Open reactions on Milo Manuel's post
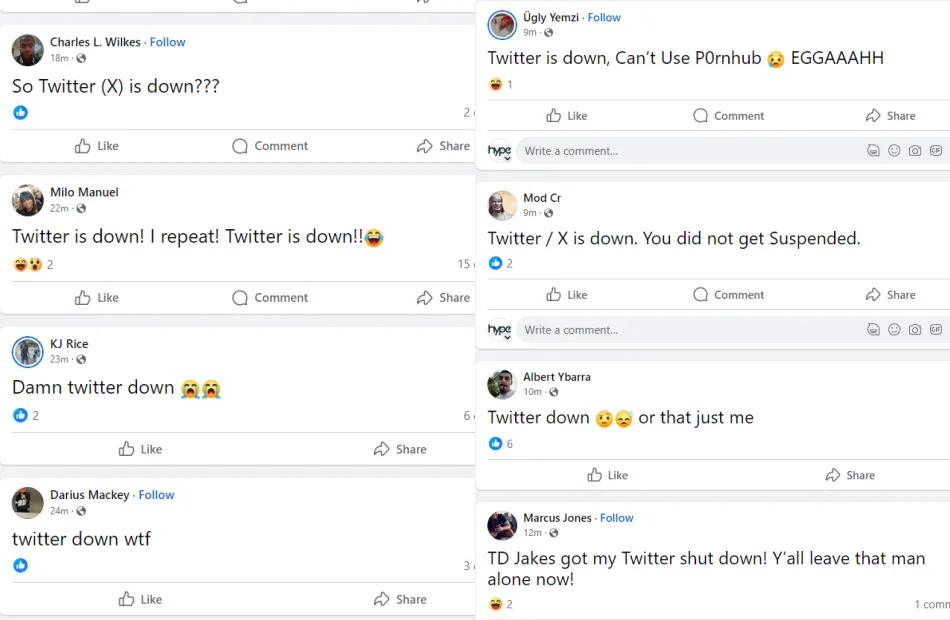Image resolution: width=950 pixels, height=620 pixels. coord(26,265)
